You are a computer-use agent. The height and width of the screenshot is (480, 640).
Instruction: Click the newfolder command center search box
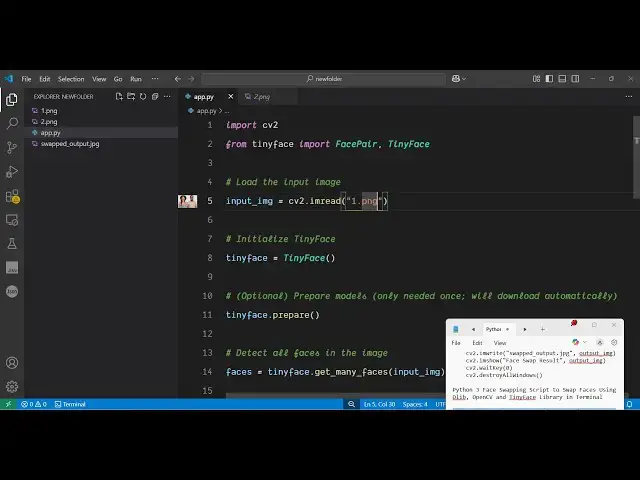click(324, 79)
